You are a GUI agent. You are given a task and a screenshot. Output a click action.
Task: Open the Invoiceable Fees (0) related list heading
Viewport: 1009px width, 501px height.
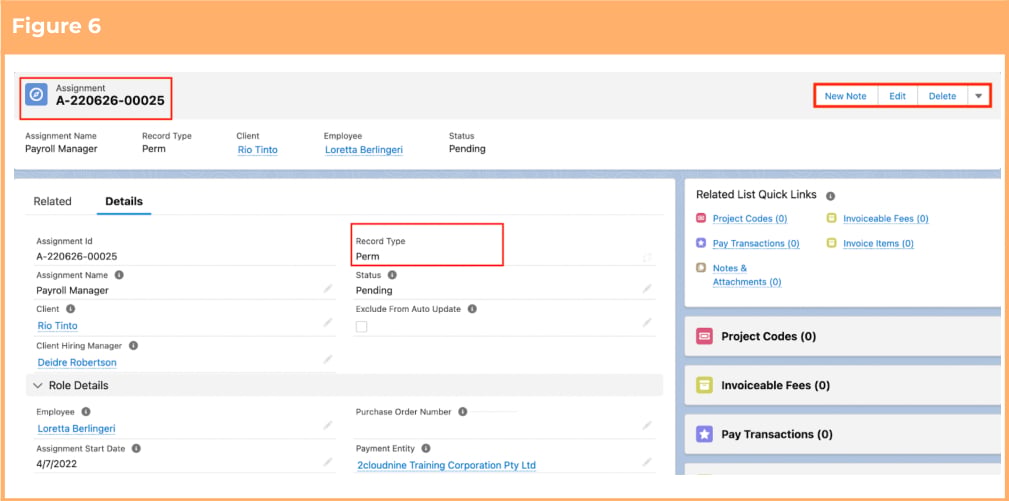[775, 385]
